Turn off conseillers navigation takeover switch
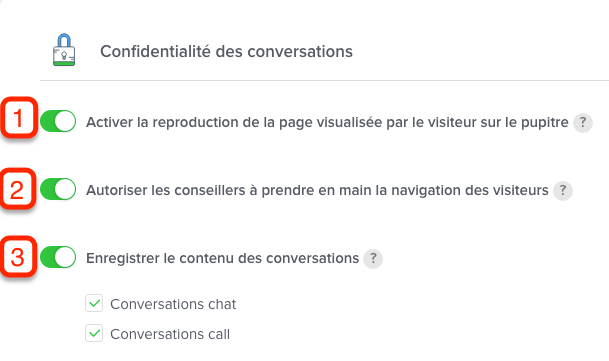This screenshot has height=361, width=609. click(58, 189)
